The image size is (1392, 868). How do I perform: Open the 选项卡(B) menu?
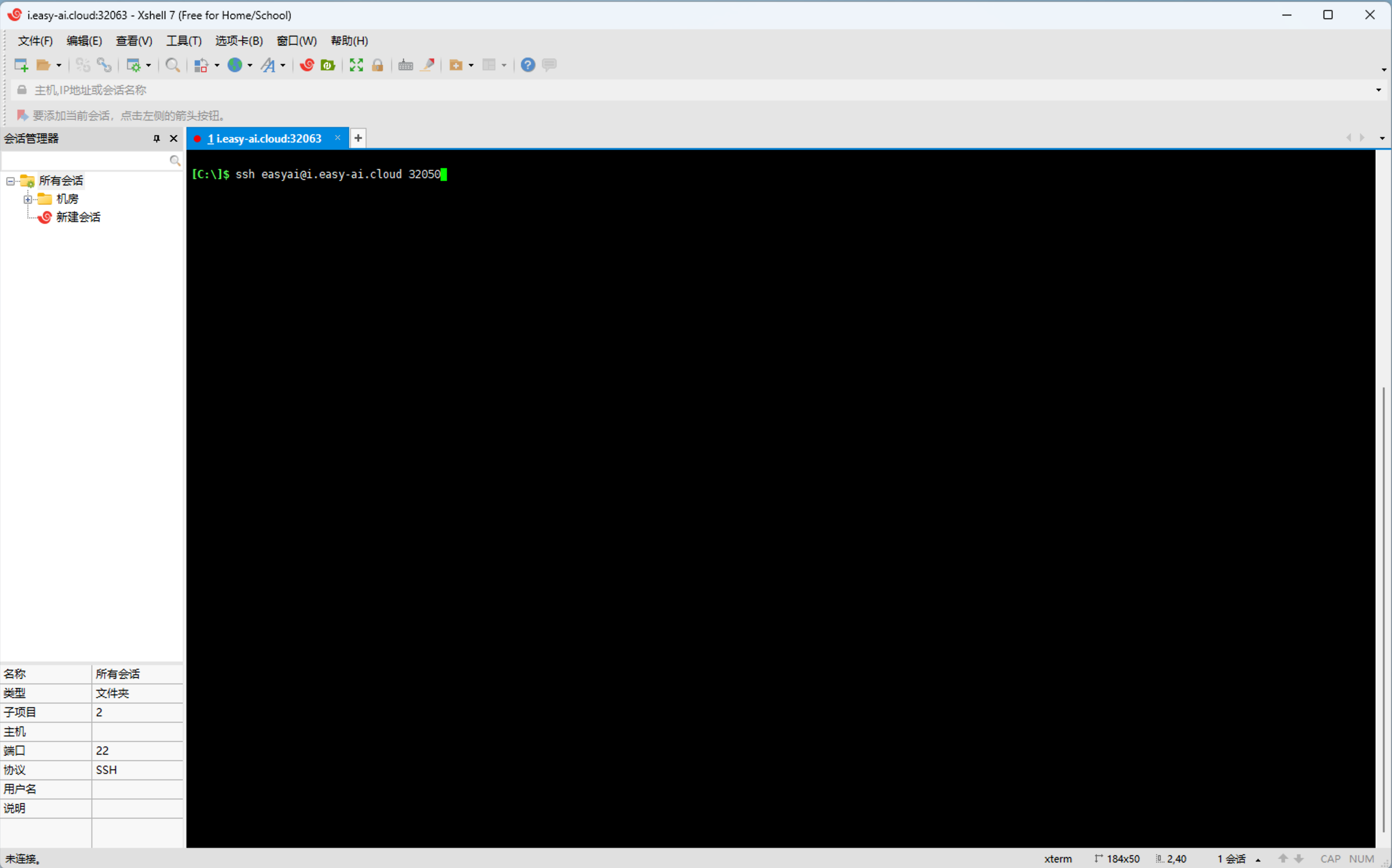click(239, 41)
